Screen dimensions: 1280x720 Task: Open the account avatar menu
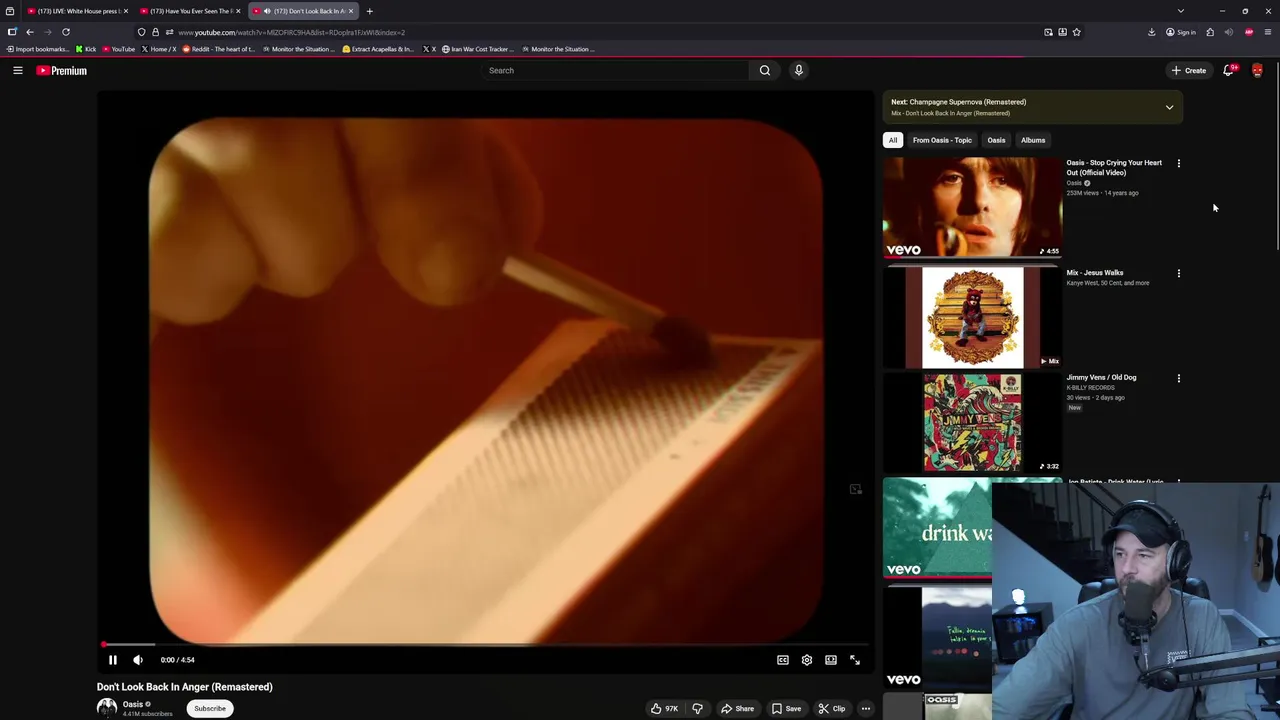(1257, 70)
